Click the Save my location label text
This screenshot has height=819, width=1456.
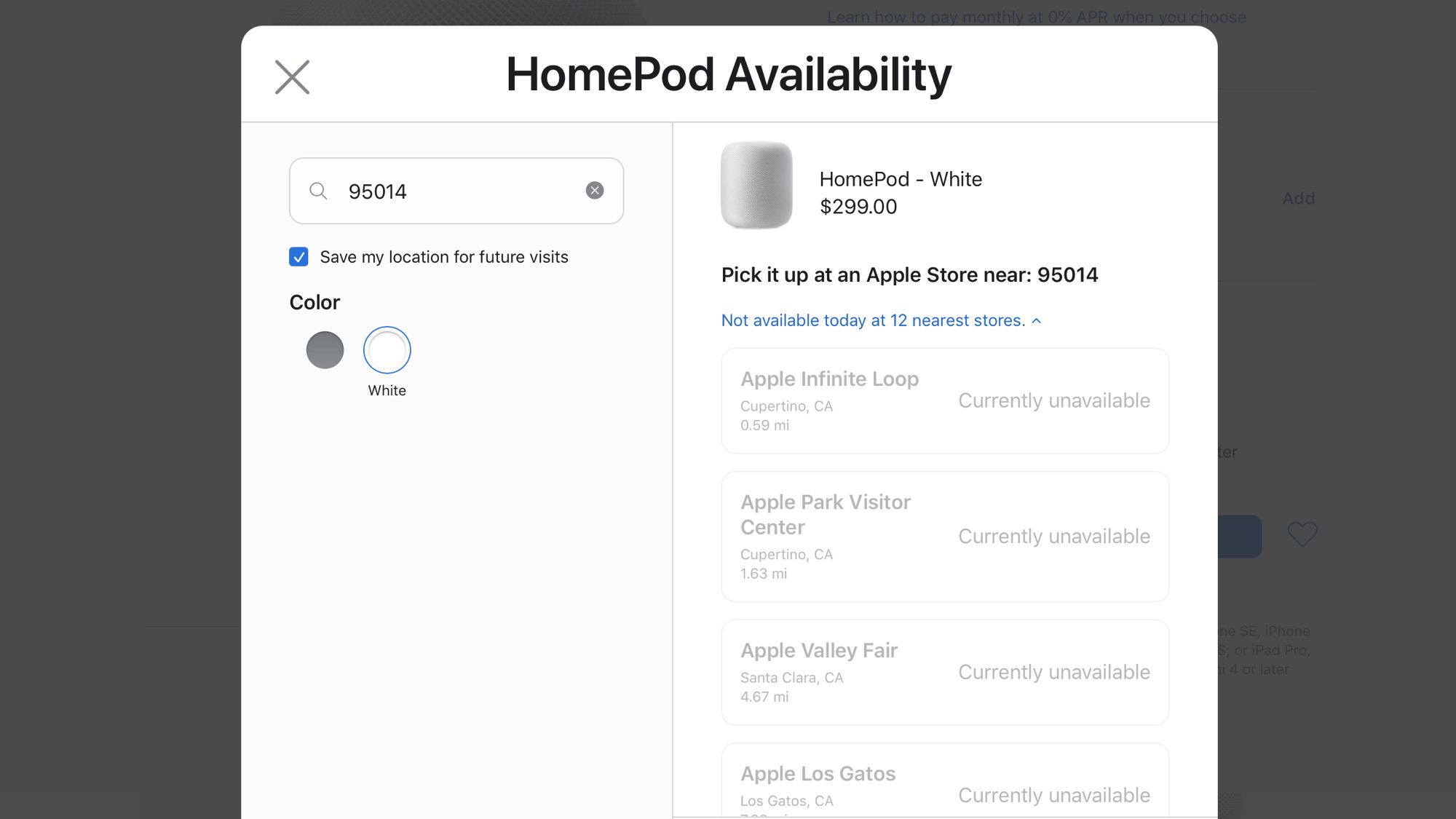tap(443, 257)
